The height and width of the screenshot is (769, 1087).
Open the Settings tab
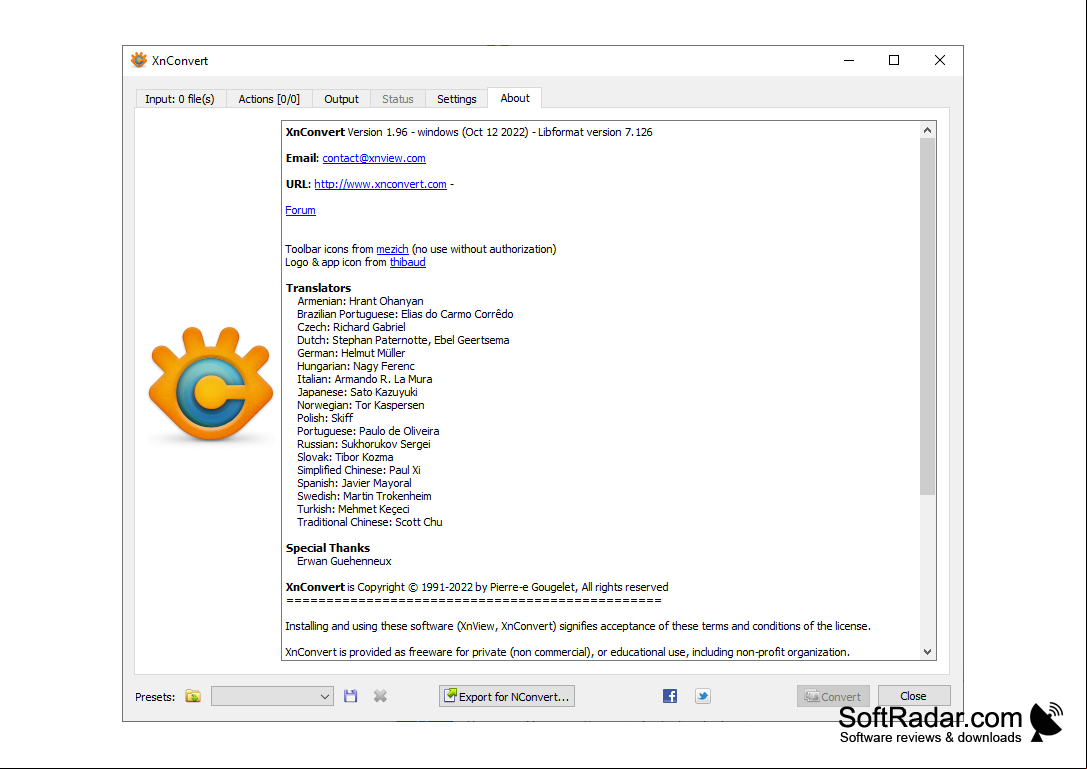tap(457, 99)
